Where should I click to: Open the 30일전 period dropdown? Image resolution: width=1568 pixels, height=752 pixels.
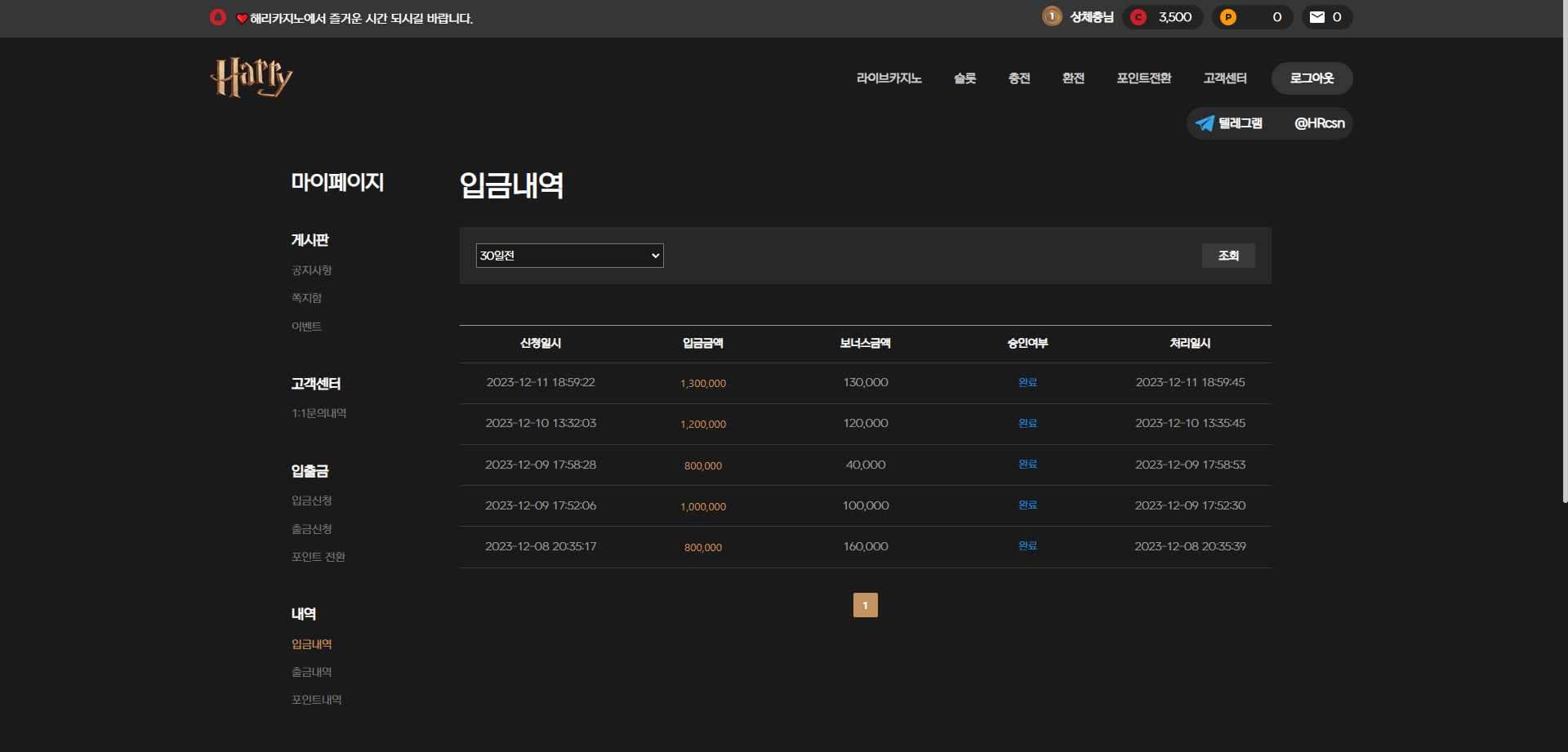pos(569,256)
